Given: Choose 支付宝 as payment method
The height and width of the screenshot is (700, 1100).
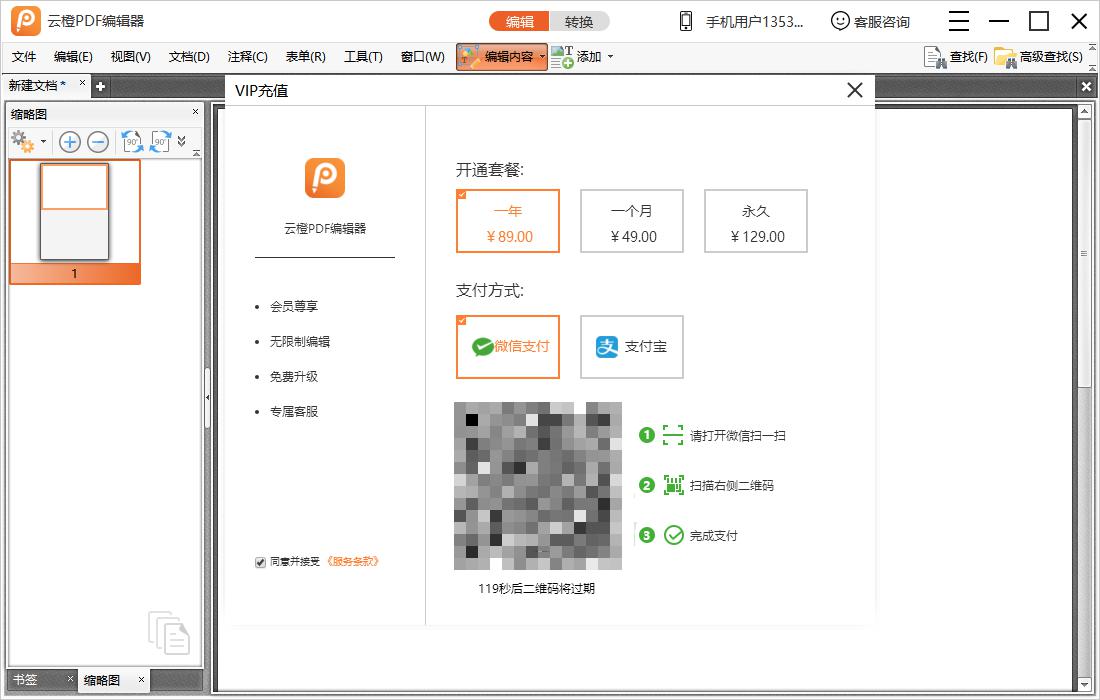Looking at the screenshot, I should pos(632,347).
